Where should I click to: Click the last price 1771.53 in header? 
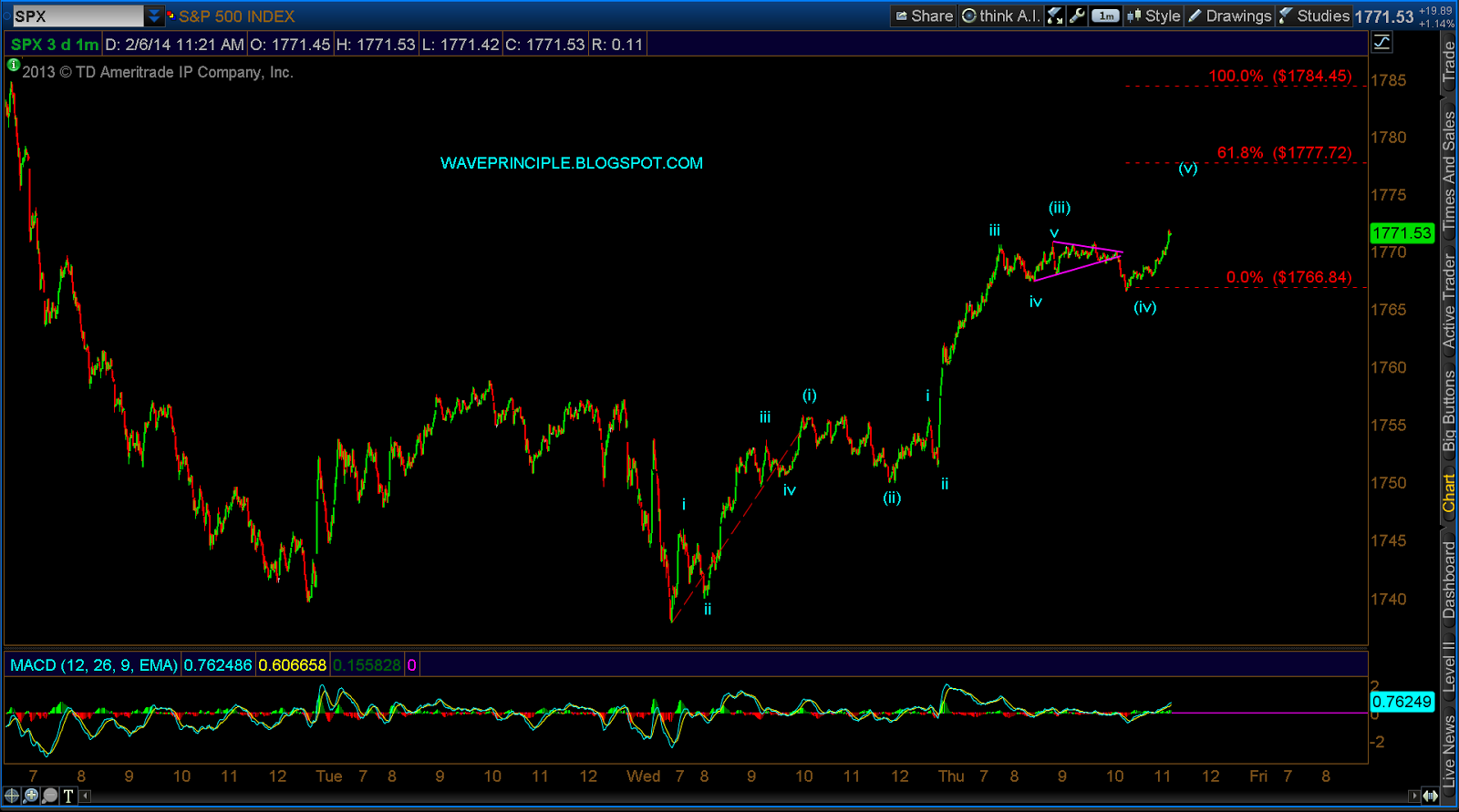(1384, 16)
